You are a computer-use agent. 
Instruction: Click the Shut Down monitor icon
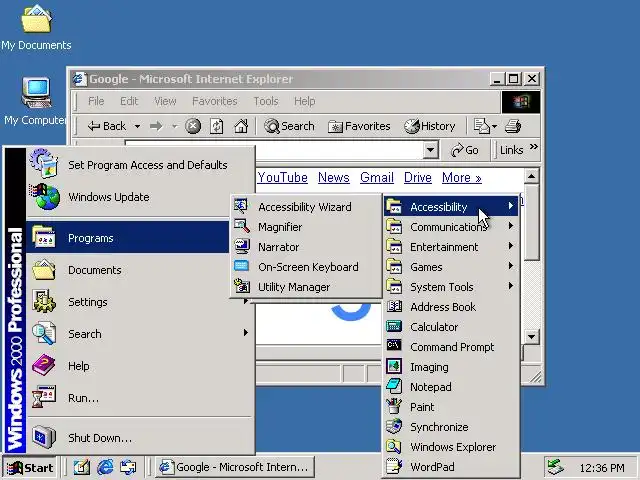[x=44, y=437]
